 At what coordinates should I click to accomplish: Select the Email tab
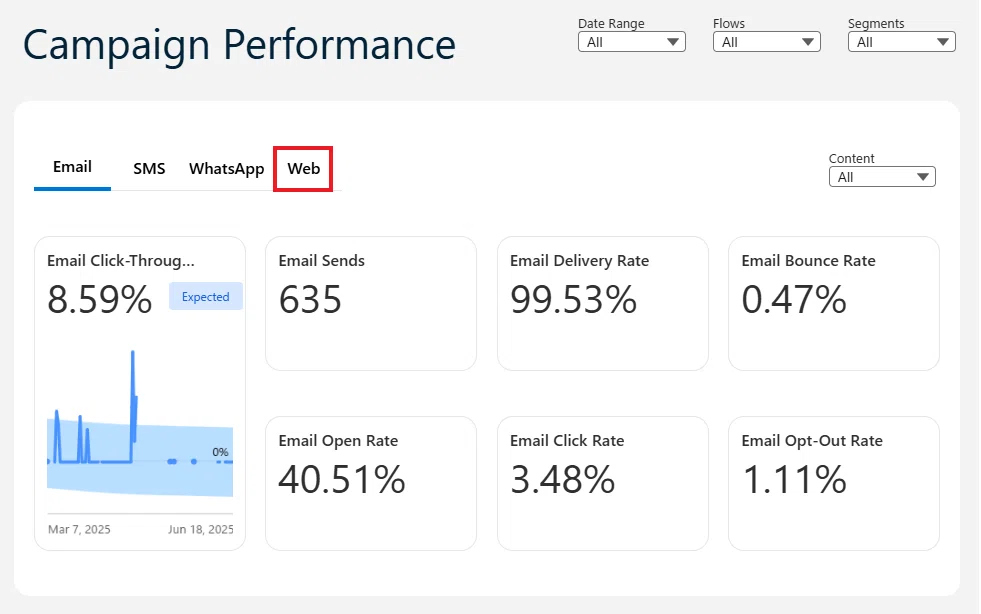point(72,167)
